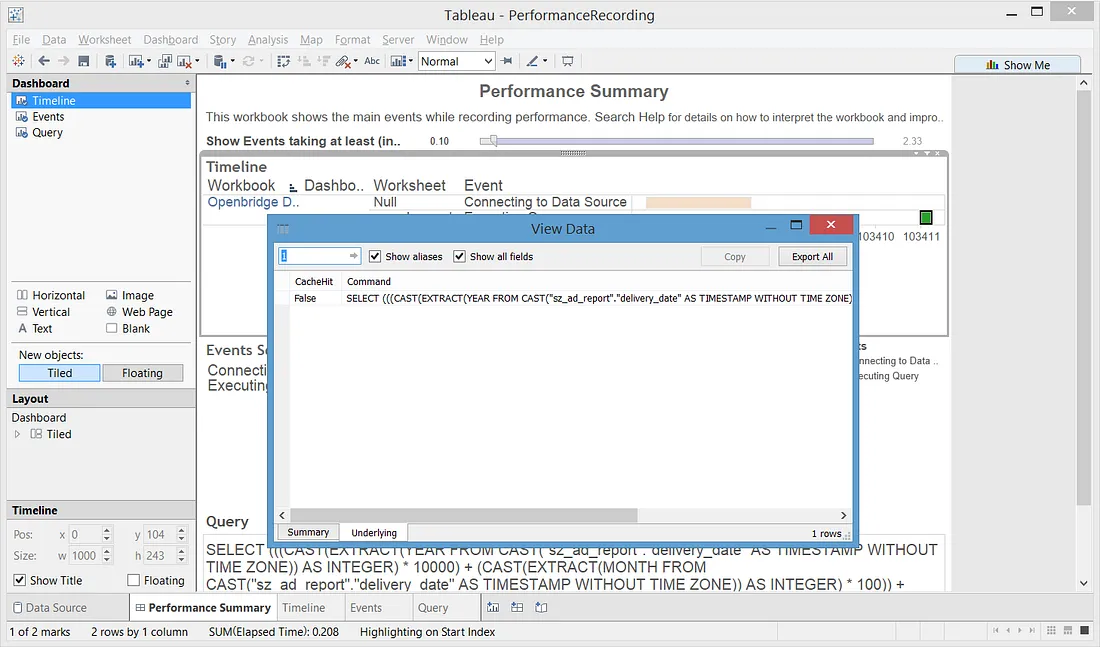Click the Highlight pen toolbar icon
Image resolution: width=1100 pixels, height=647 pixels.
(x=532, y=62)
